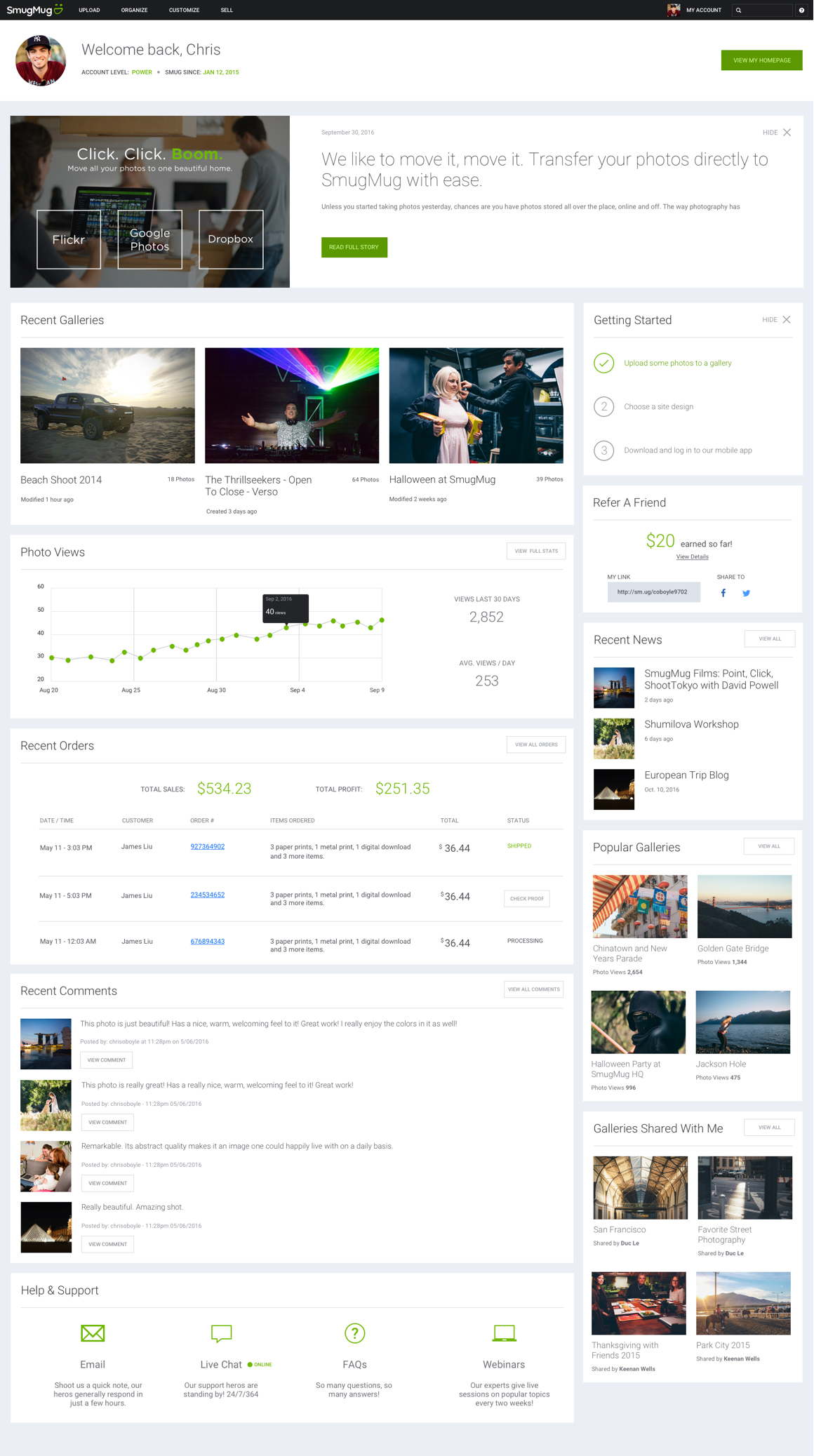
Task: Open order number 927364902
Action: click(x=208, y=847)
